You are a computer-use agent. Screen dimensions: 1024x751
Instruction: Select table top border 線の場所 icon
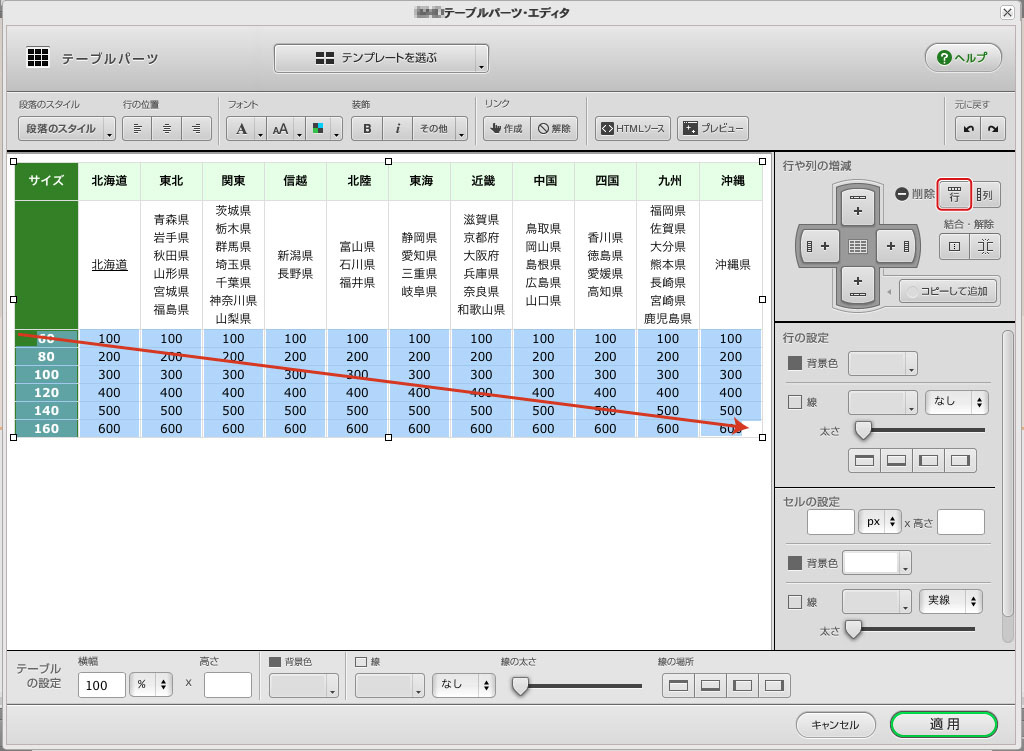pos(678,686)
